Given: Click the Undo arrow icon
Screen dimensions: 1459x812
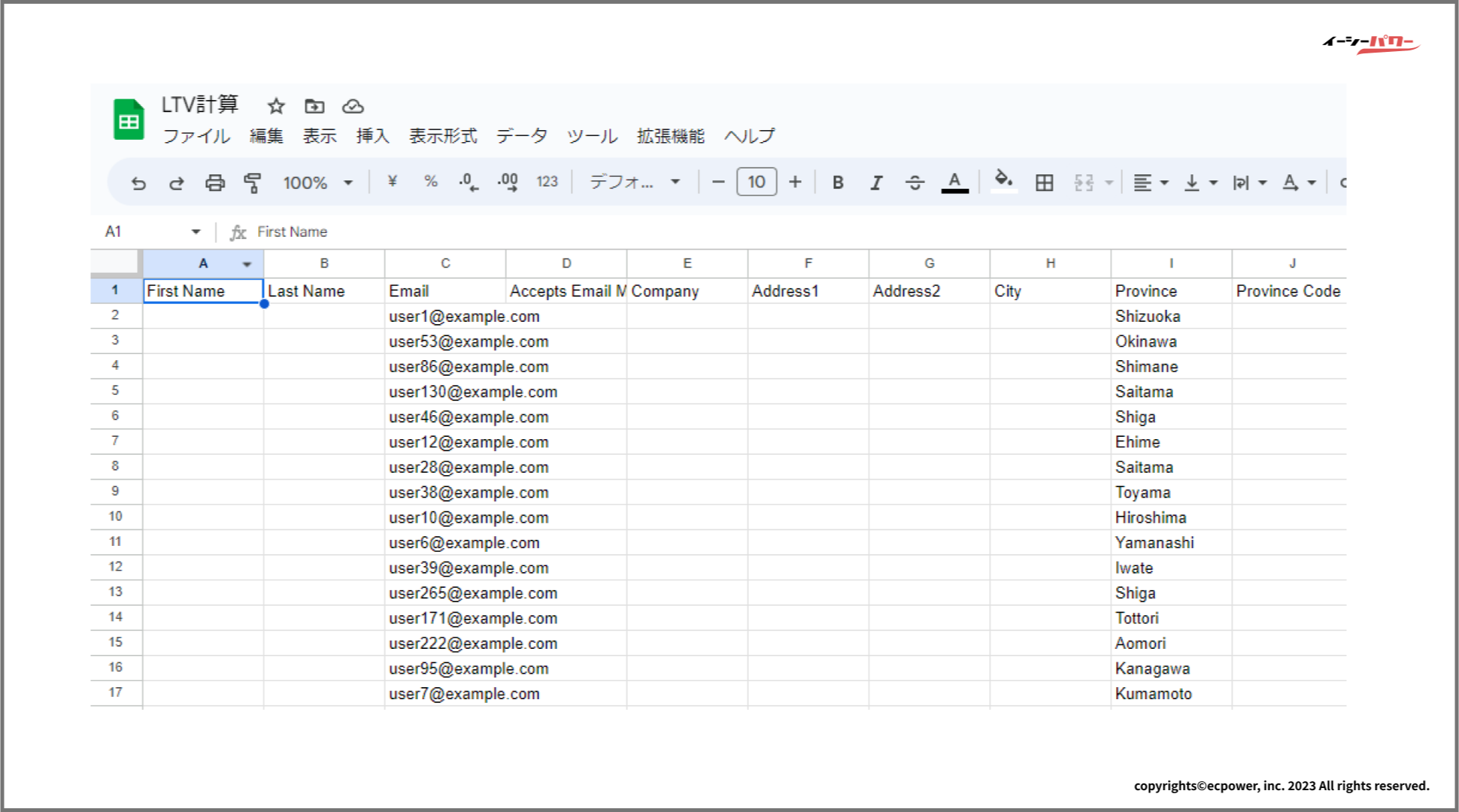Looking at the screenshot, I should (x=138, y=183).
